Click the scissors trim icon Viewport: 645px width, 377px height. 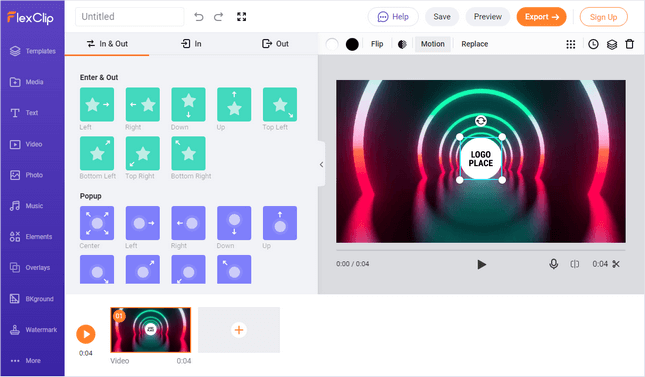[x=616, y=264]
